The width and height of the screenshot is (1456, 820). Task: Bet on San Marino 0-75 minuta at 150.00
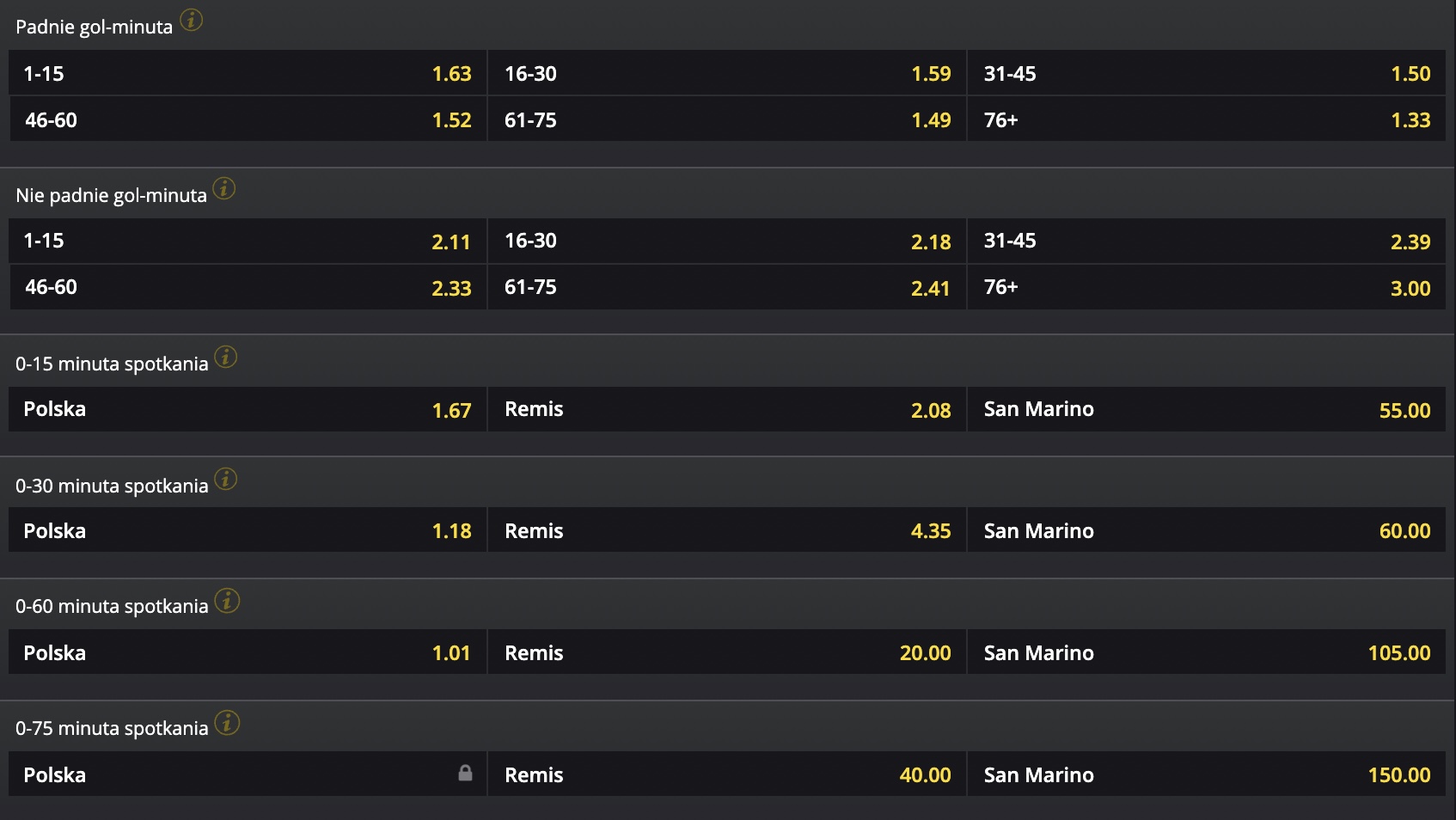[1206, 774]
